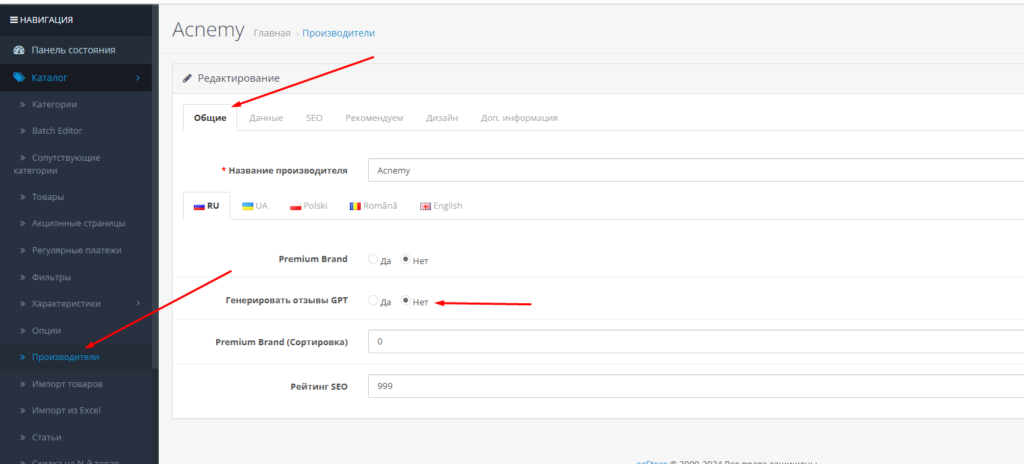The image size is (1024, 464).
Task: Set Premium Brand to Да
Action: [x=373, y=259]
